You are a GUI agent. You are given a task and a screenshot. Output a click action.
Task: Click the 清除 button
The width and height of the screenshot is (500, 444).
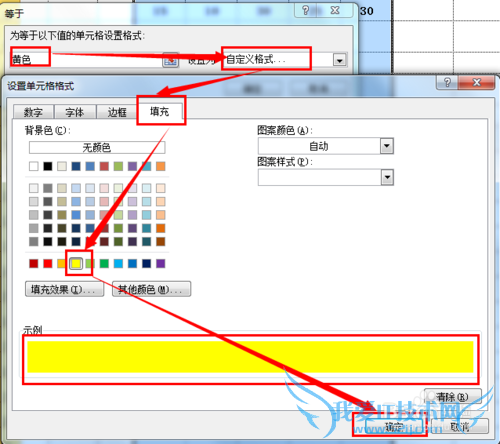[x=453, y=397]
